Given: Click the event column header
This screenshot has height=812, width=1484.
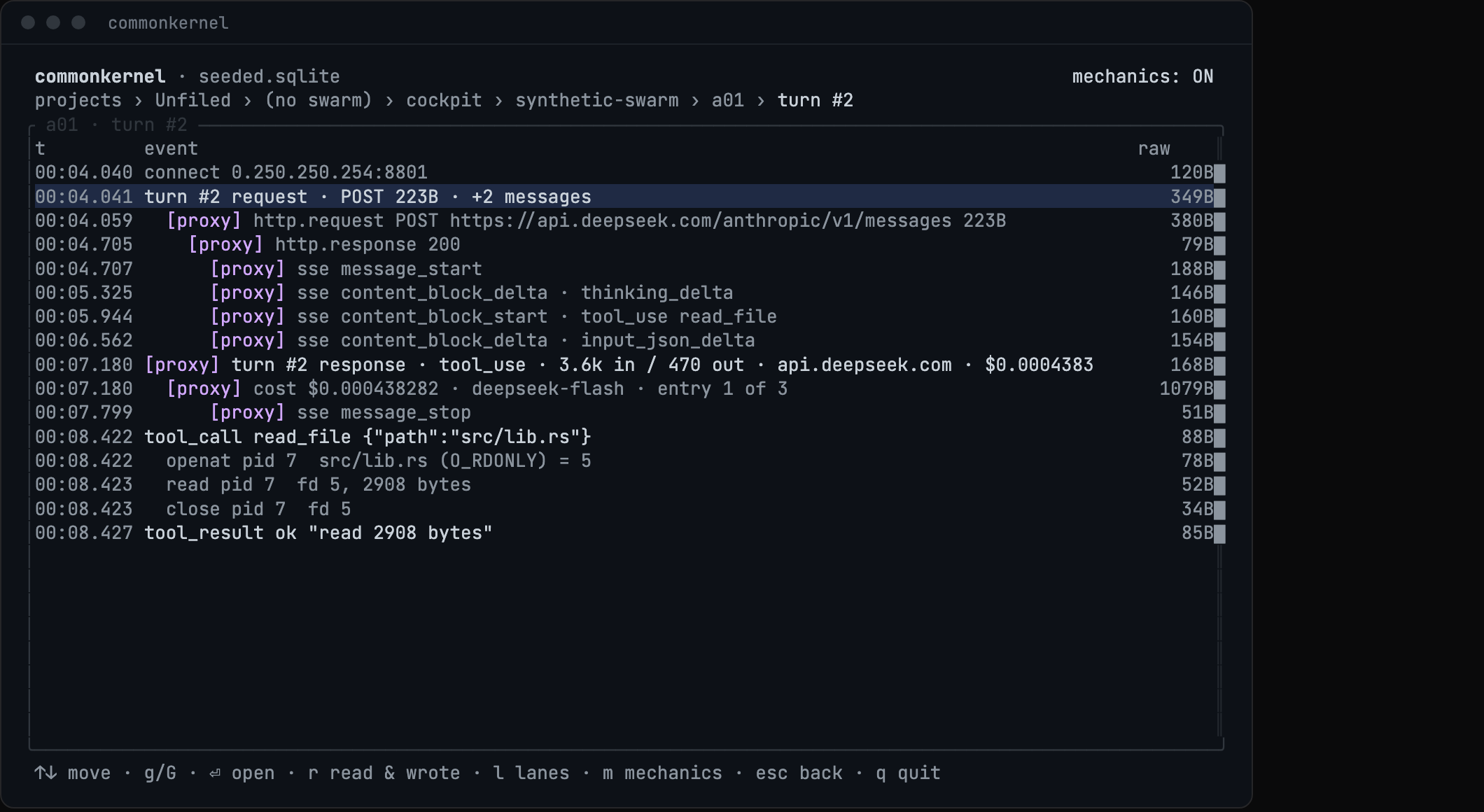Looking at the screenshot, I should tap(171, 148).
